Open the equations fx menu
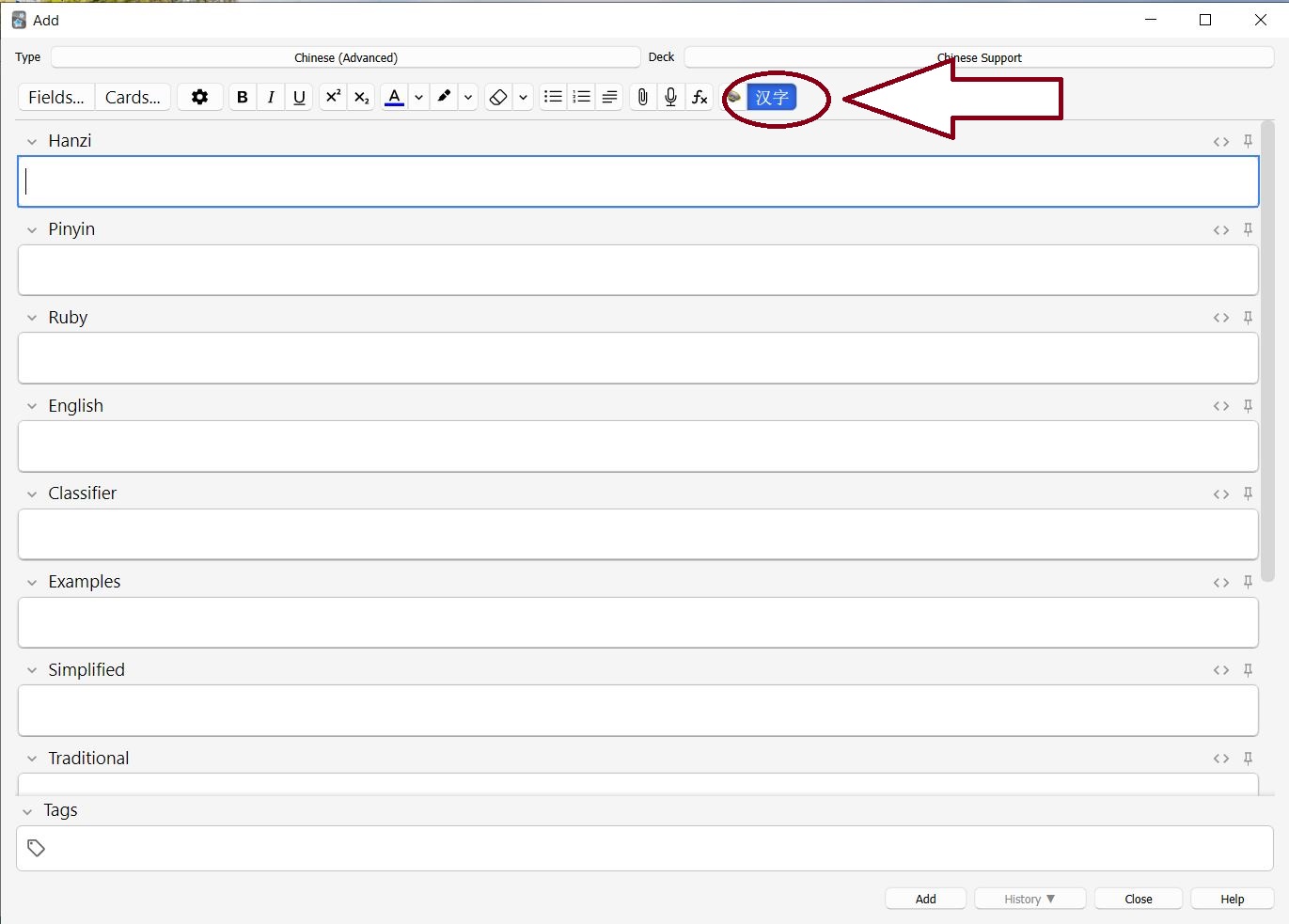Viewport: 1289px width, 924px height. coord(700,97)
